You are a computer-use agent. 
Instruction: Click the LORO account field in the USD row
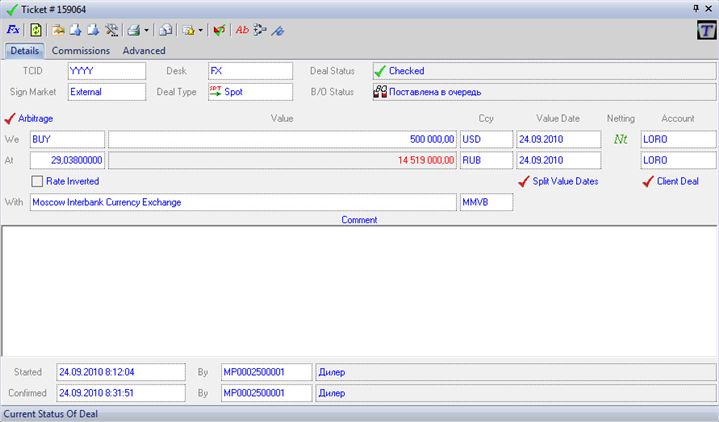pos(678,139)
